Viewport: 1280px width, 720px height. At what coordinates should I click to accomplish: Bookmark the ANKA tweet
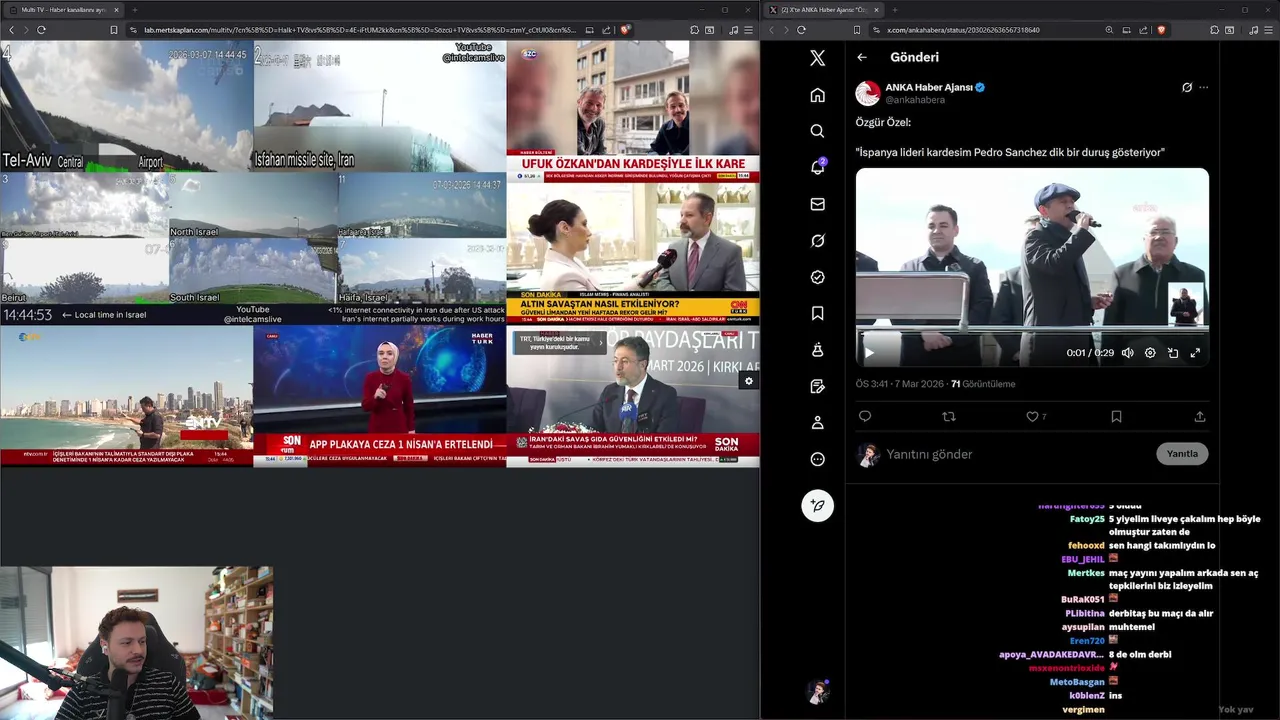[x=1116, y=416]
